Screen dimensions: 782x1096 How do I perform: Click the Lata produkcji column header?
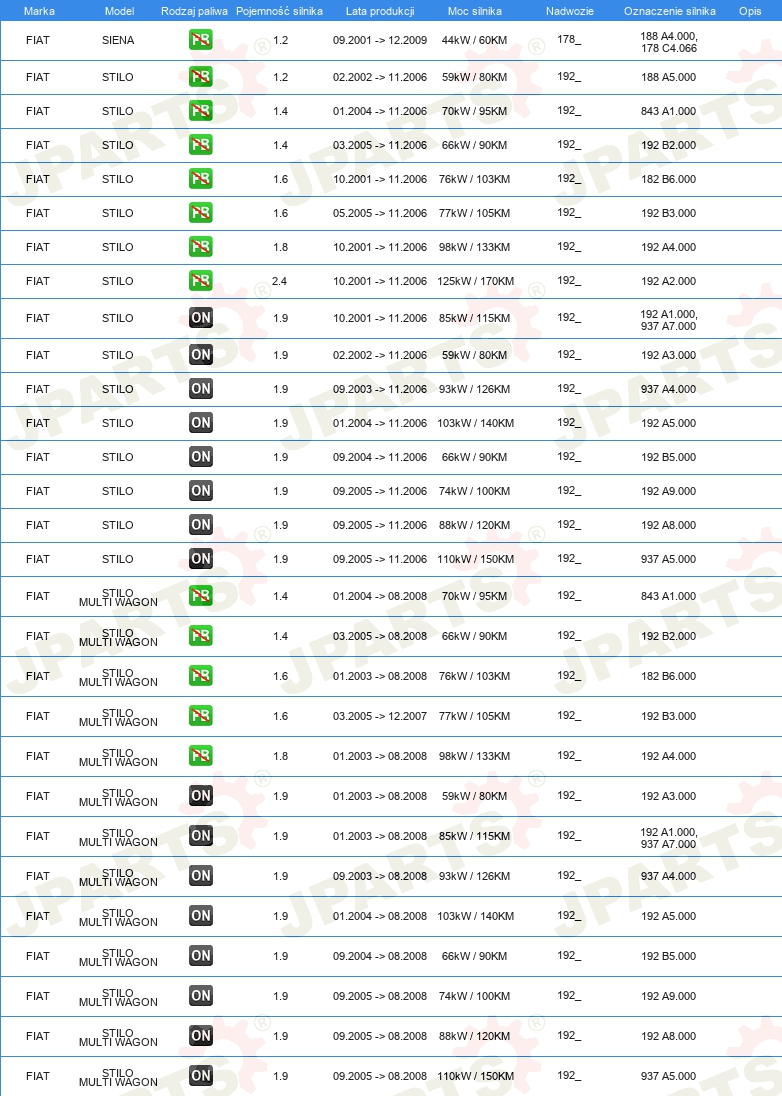pos(380,11)
